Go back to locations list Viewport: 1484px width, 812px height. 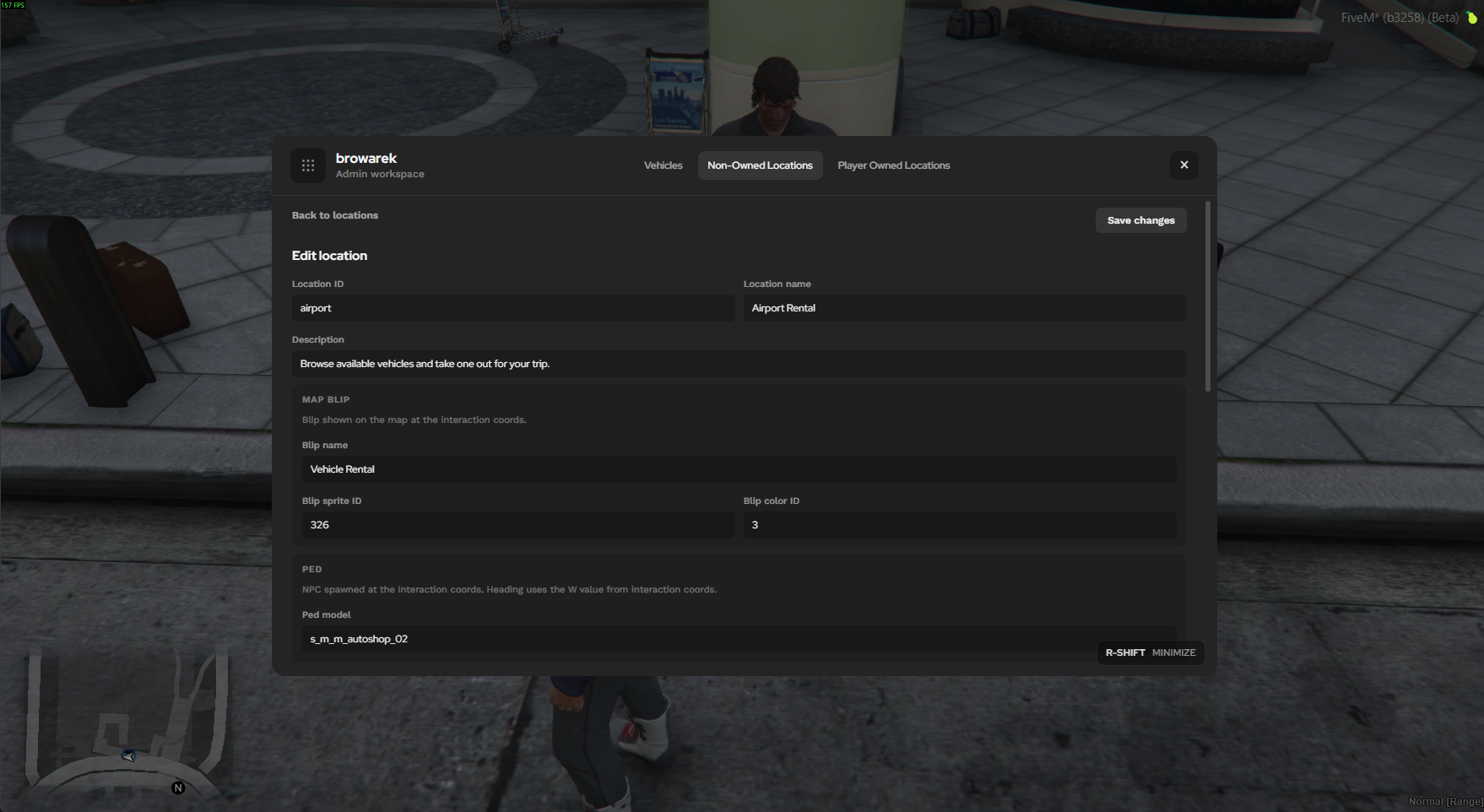(335, 215)
